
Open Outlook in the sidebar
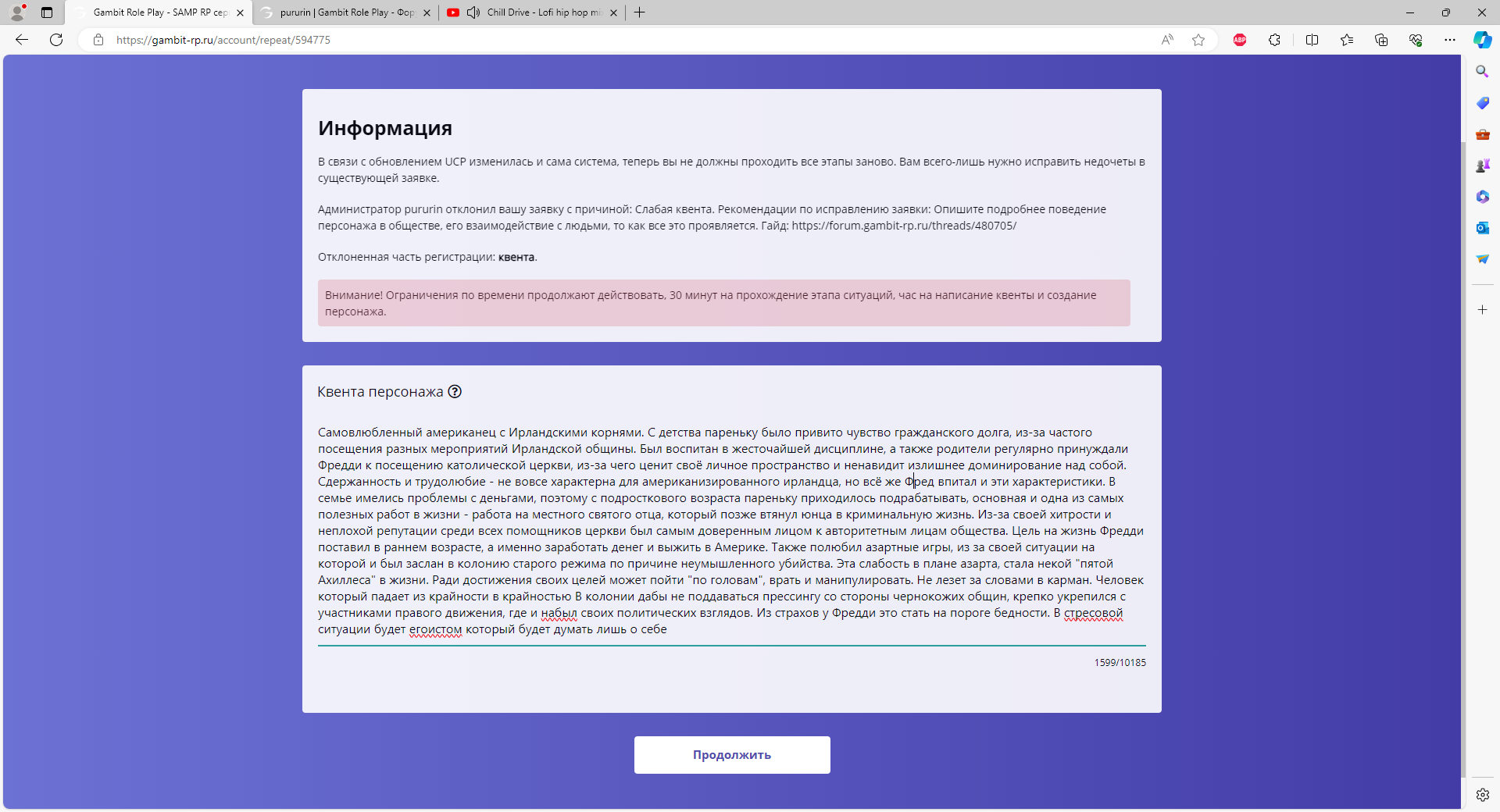click(1482, 228)
